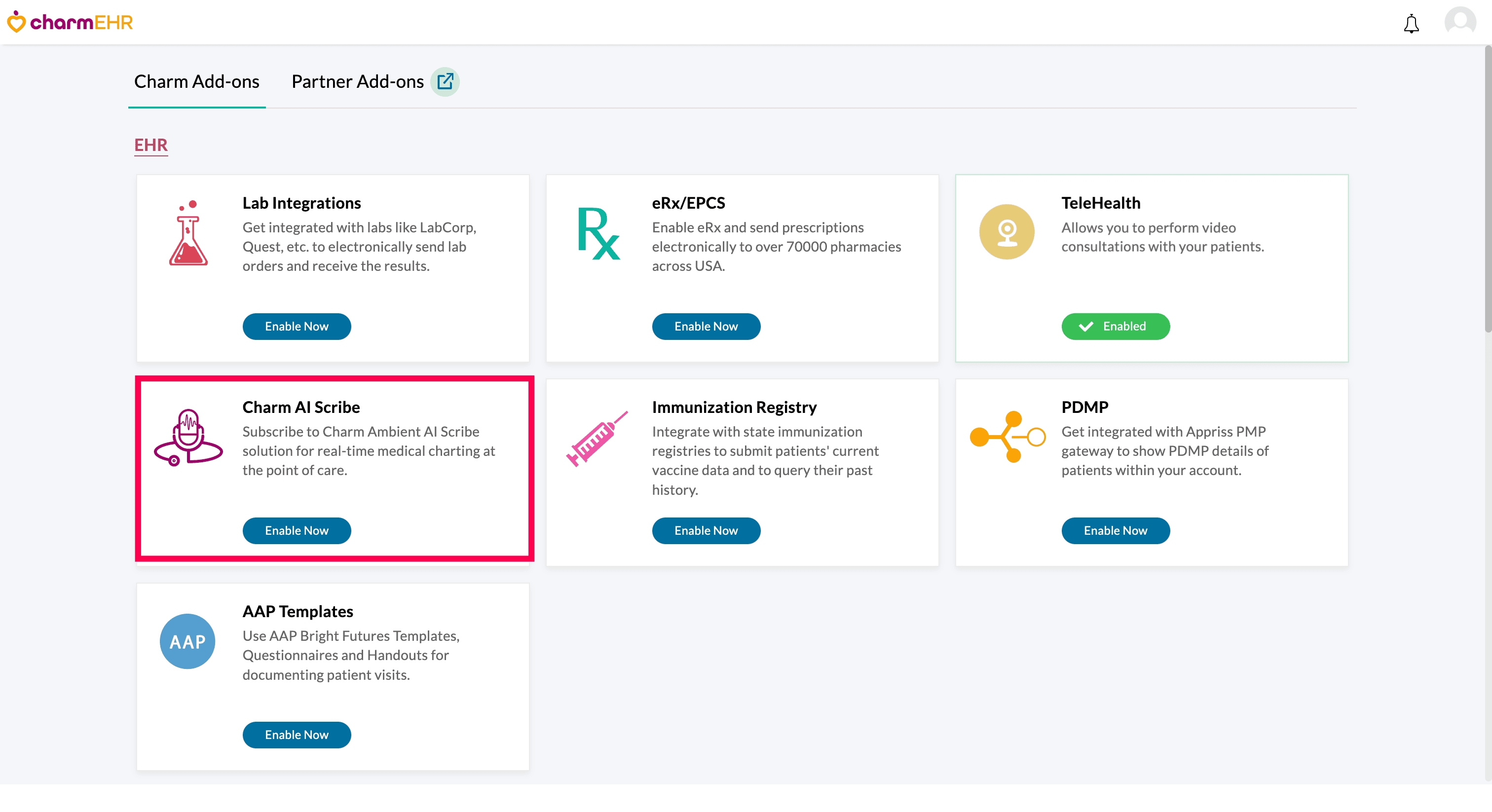Click the TeleHealth Enabled button
The height and width of the screenshot is (812, 1492).
(1115, 327)
